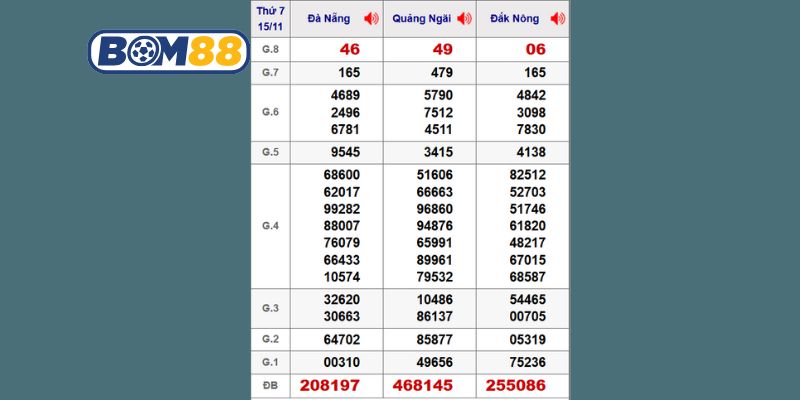
Task: Click G.4 number 68600
Action: tap(342, 175)
